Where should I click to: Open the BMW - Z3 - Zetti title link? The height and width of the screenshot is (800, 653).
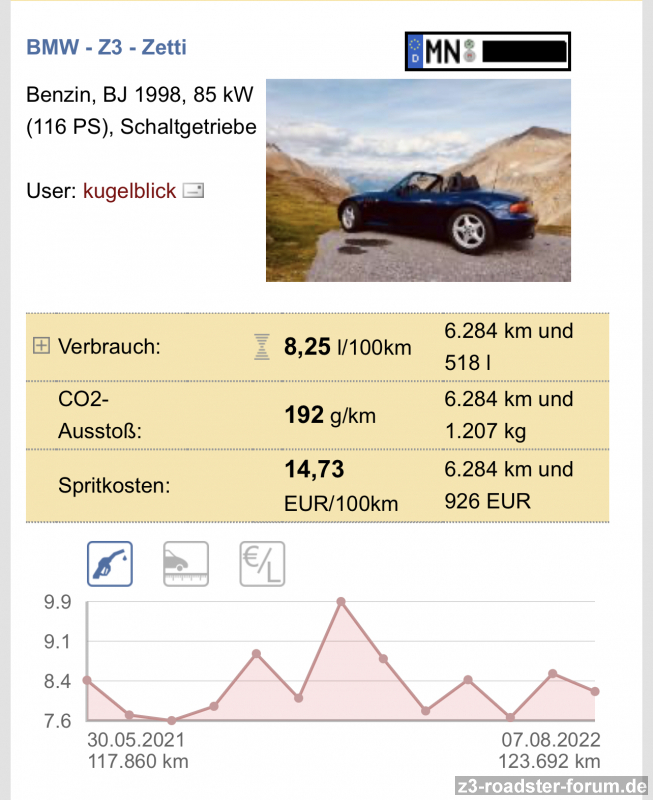[x=106, y=47]
